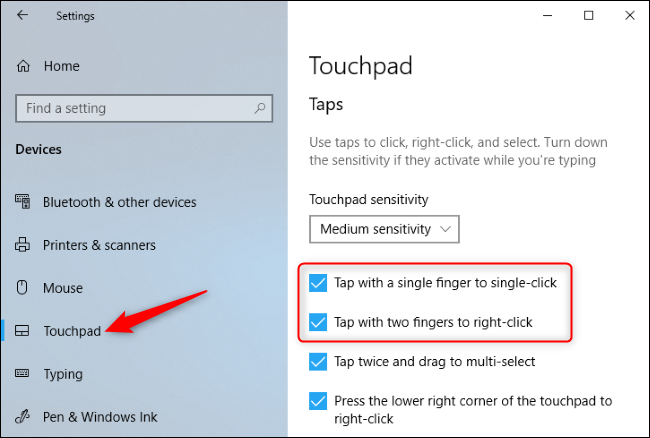This screenshot has width=650, height=438.
Task: Toggle Tap with two fingers to right-click
Action: [x=319, y=322]
